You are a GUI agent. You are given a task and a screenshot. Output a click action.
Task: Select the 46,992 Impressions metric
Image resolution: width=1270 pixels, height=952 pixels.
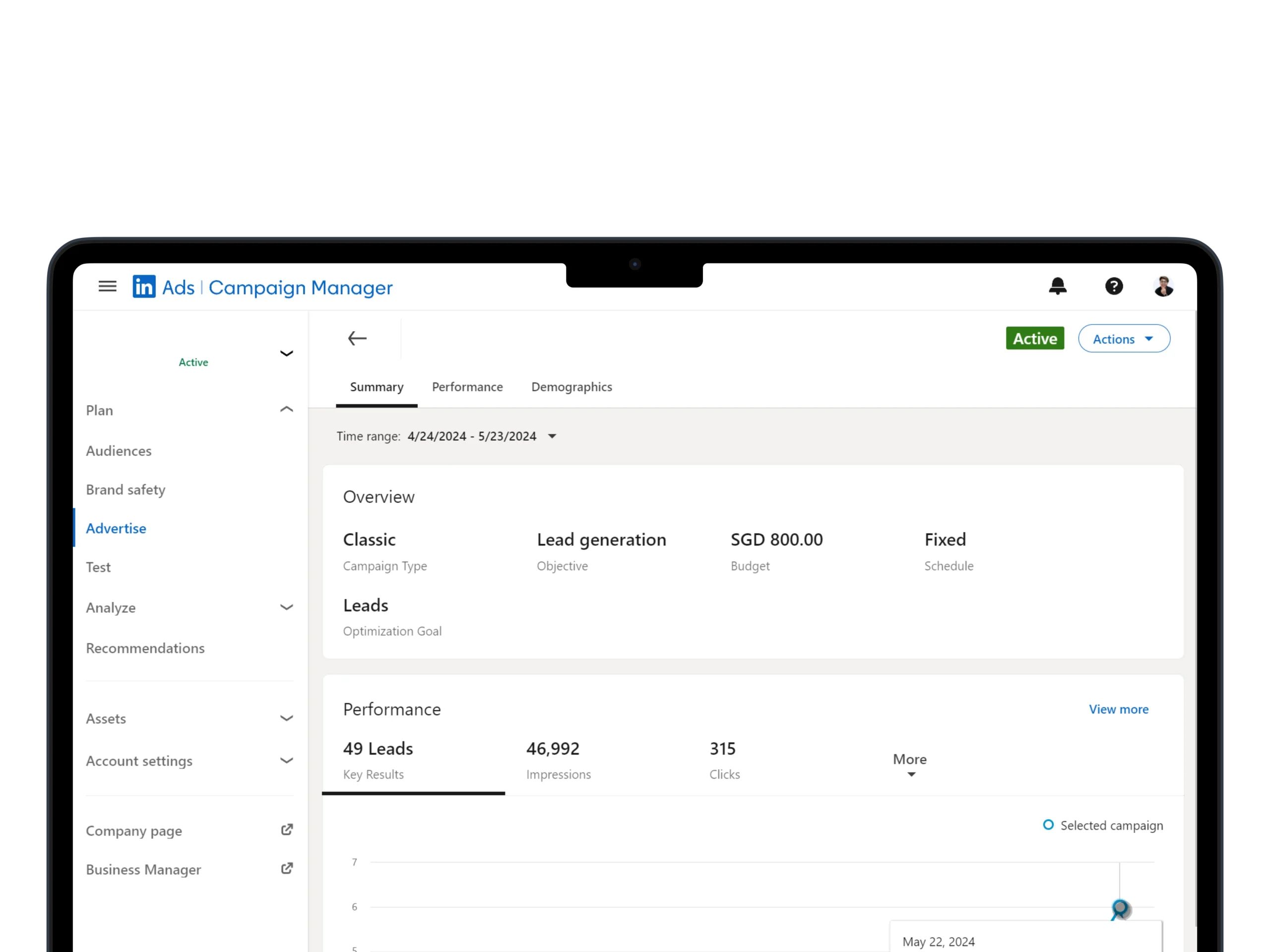click(x=558, y=760)
